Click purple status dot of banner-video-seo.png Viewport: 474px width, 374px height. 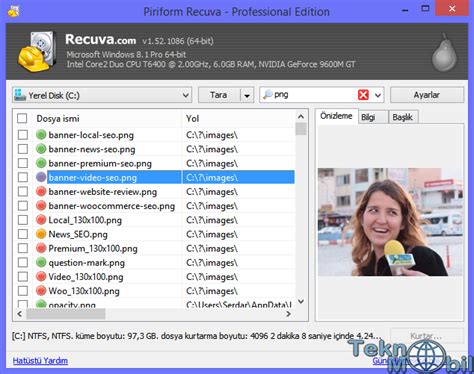click(41, 177)
